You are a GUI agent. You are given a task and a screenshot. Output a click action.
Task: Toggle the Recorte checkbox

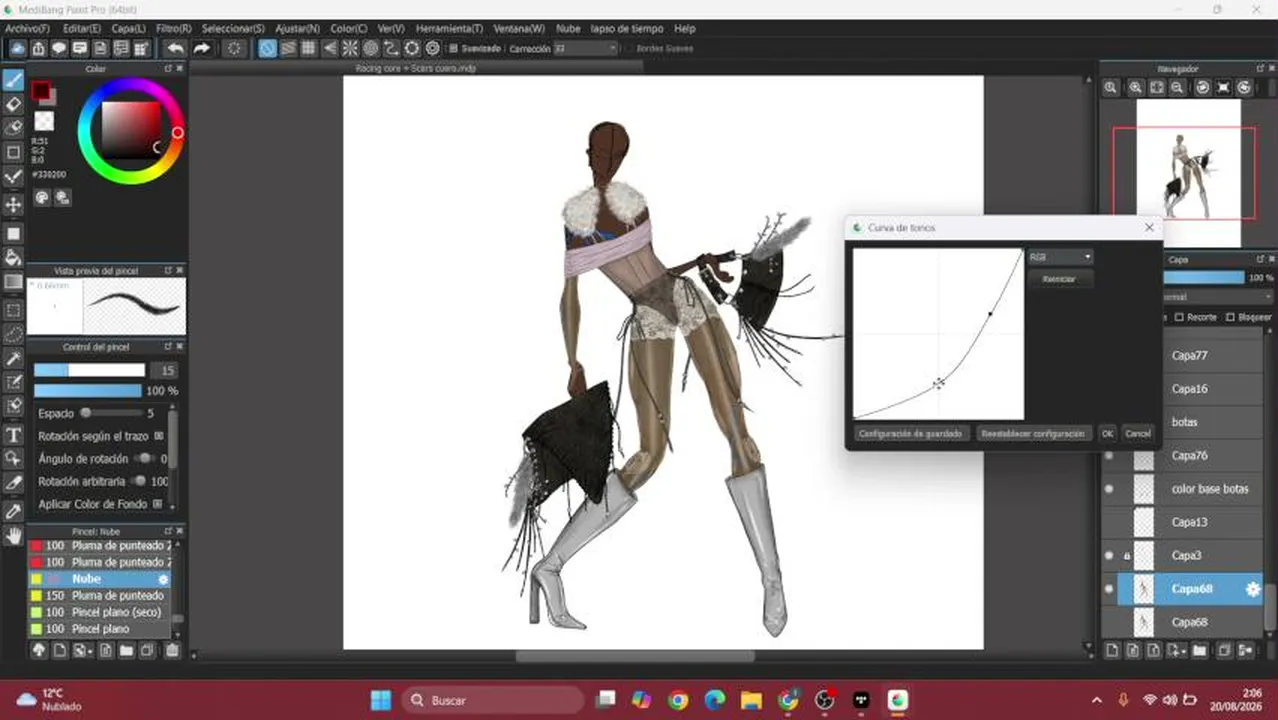pos(1179,317)
